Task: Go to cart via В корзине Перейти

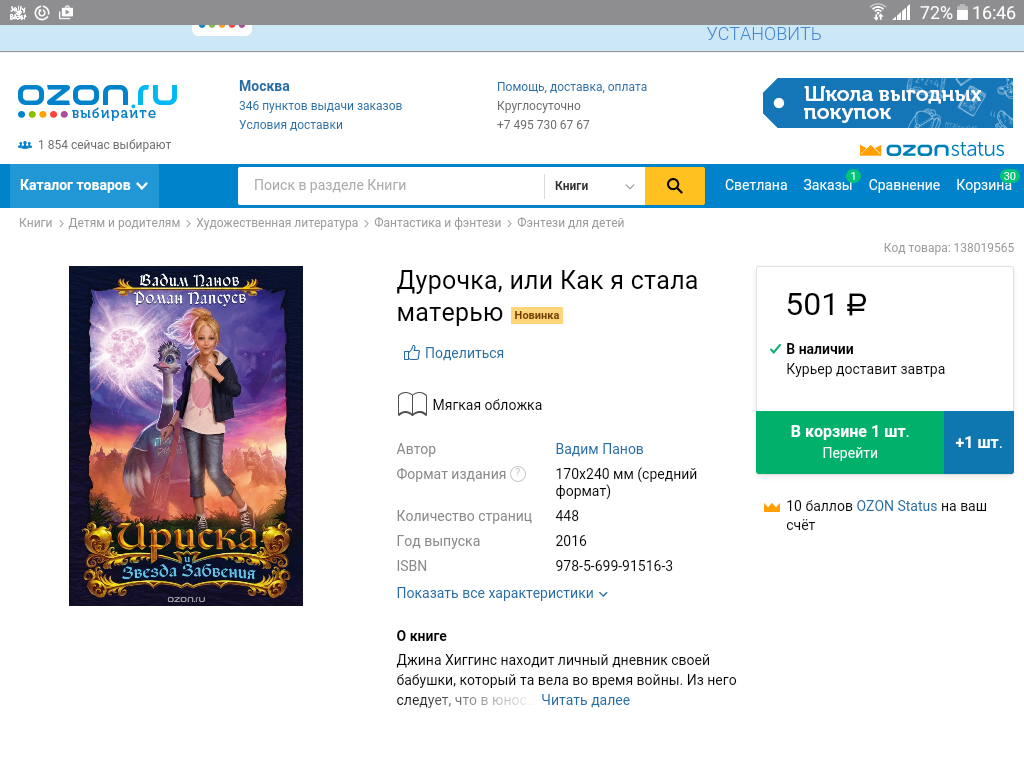Action: [x=850, y=443]
